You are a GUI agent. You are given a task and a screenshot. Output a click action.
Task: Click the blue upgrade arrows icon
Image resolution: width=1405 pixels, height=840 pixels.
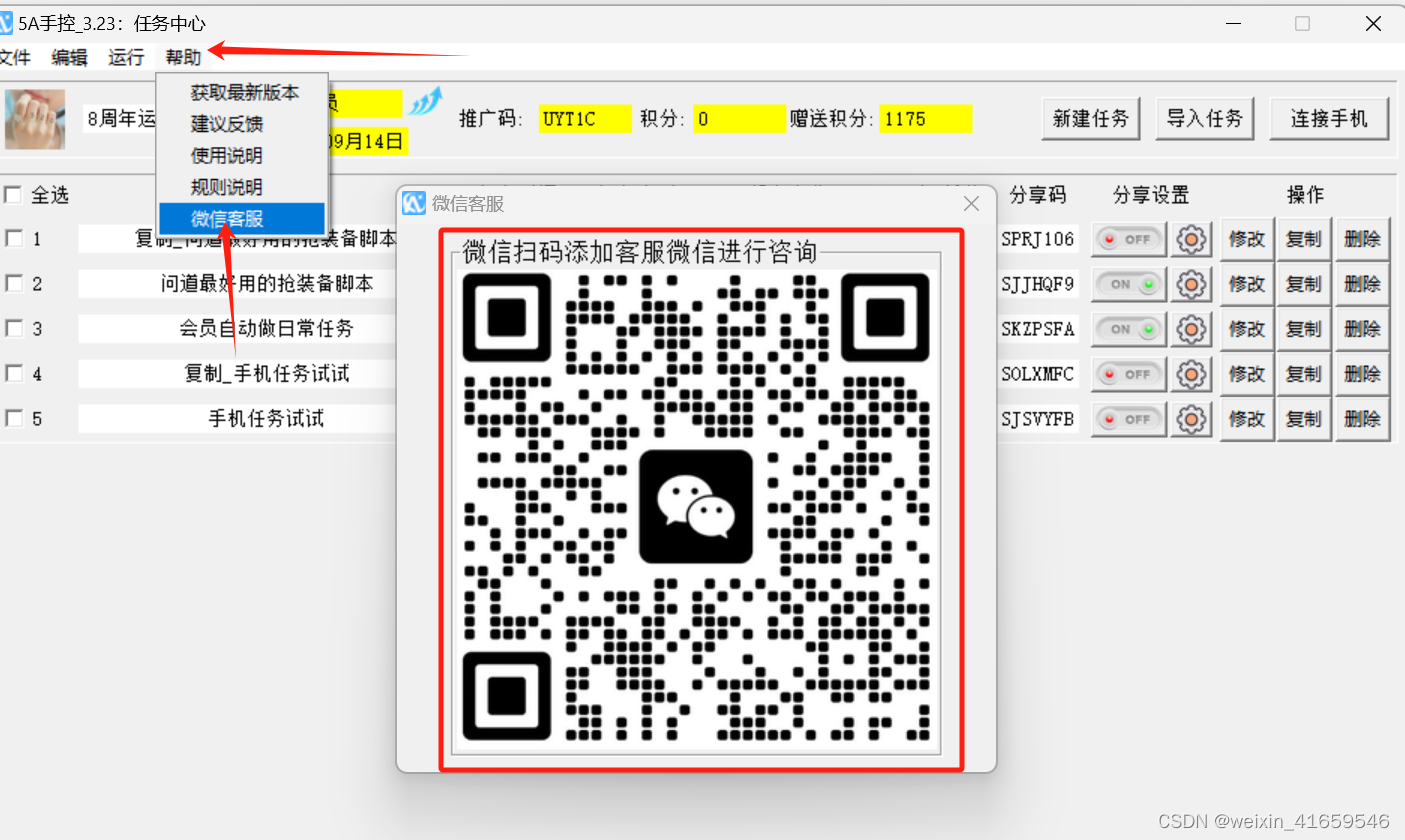(425, 101)
